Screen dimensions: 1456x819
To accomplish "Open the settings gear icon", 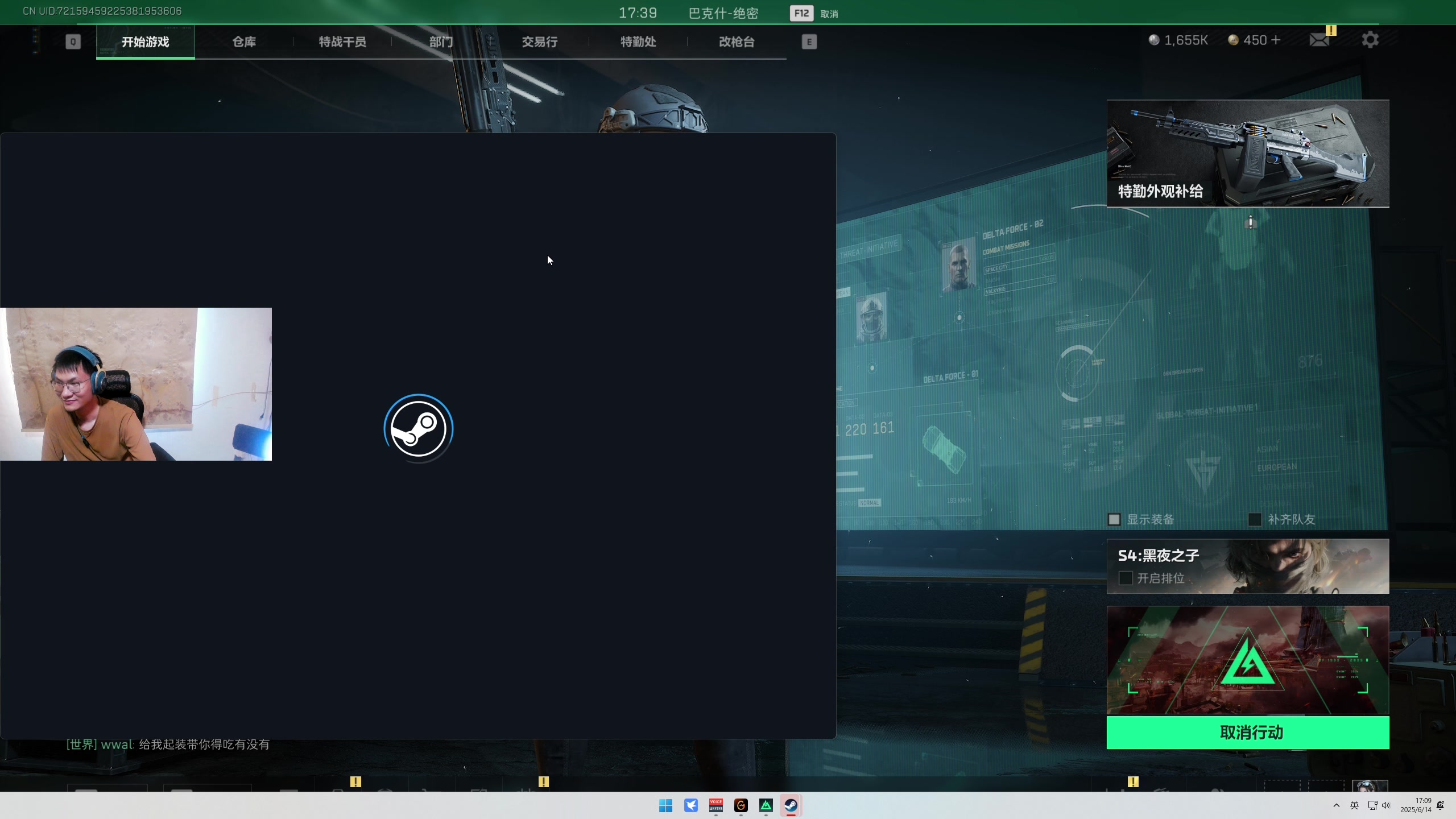I will [x=1370, y=40].
